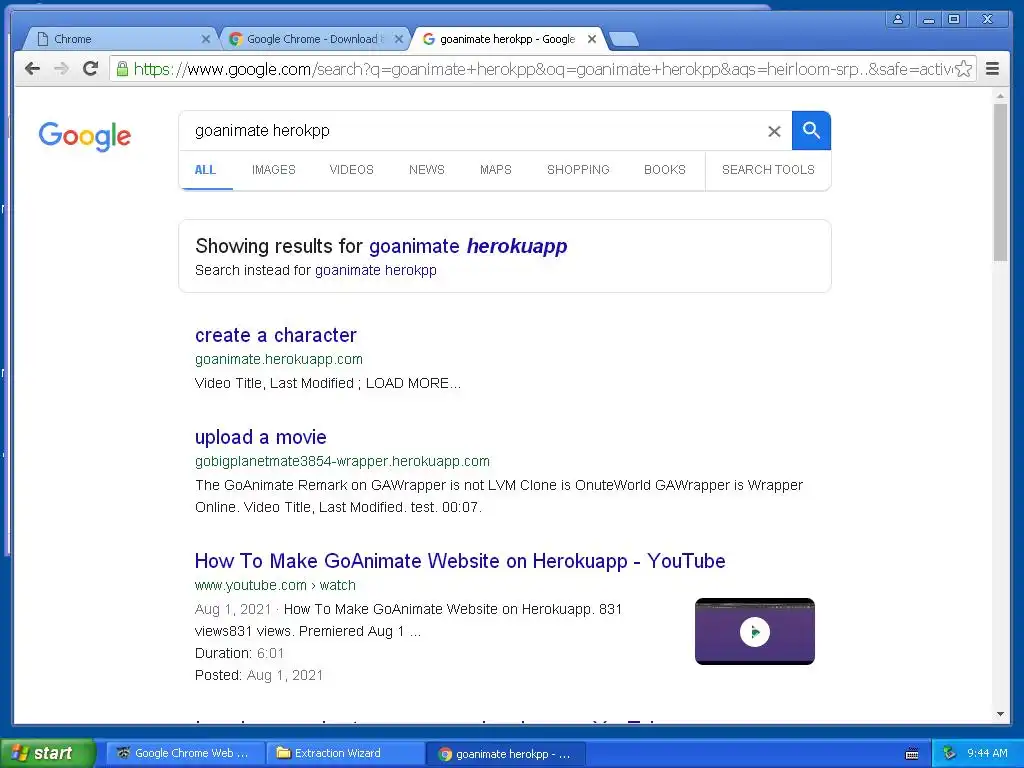Switch to MAPS results
The height and width of the screenshot is (768, 1024).
(496, 170)
